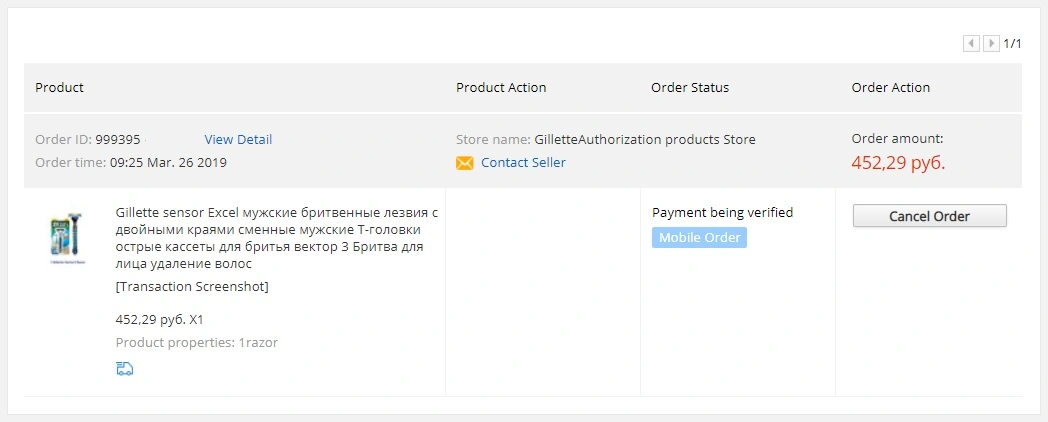
Task: Click the 1/1 page indicator
Action: [x=1013, y=43]
